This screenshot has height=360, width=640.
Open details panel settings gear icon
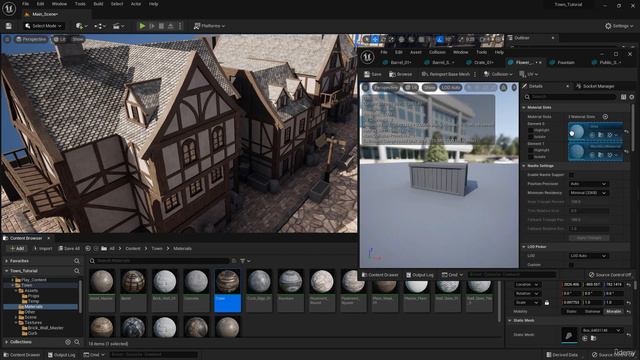coord(632,97)
